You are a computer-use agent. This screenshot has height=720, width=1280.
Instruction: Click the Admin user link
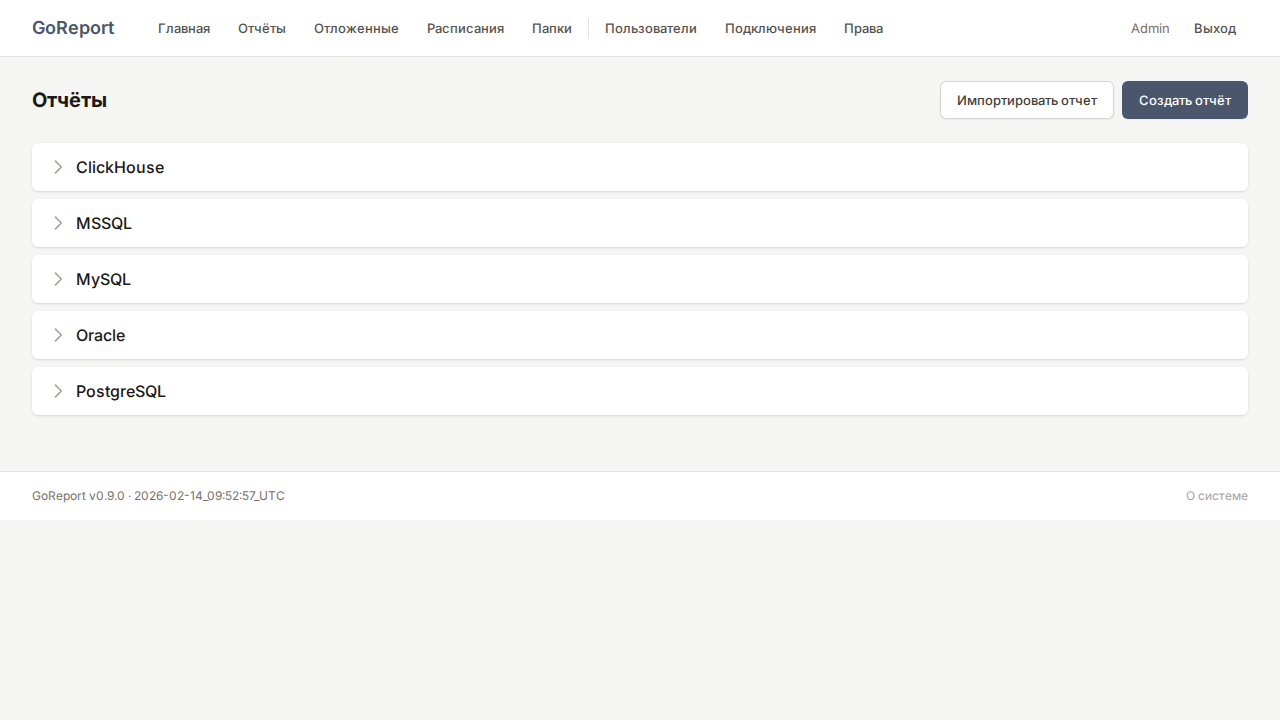point(1150,28)
